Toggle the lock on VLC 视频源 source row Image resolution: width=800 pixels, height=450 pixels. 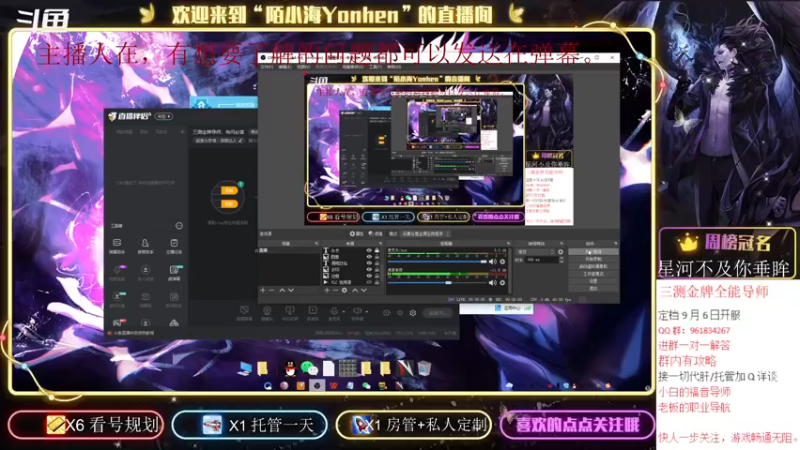point(377,282)
